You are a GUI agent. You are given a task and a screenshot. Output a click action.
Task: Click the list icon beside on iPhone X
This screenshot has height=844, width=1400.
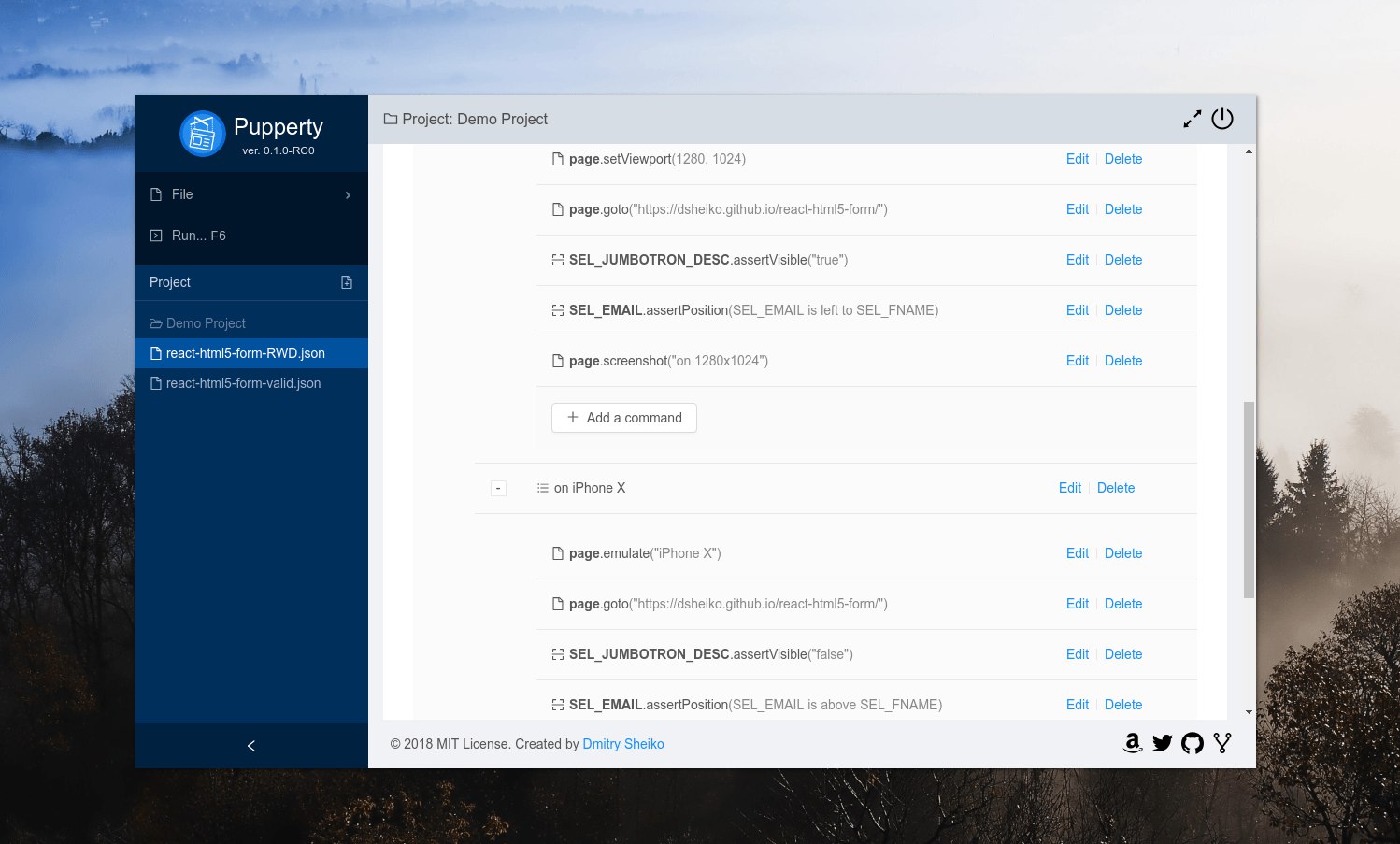[542, 488]
